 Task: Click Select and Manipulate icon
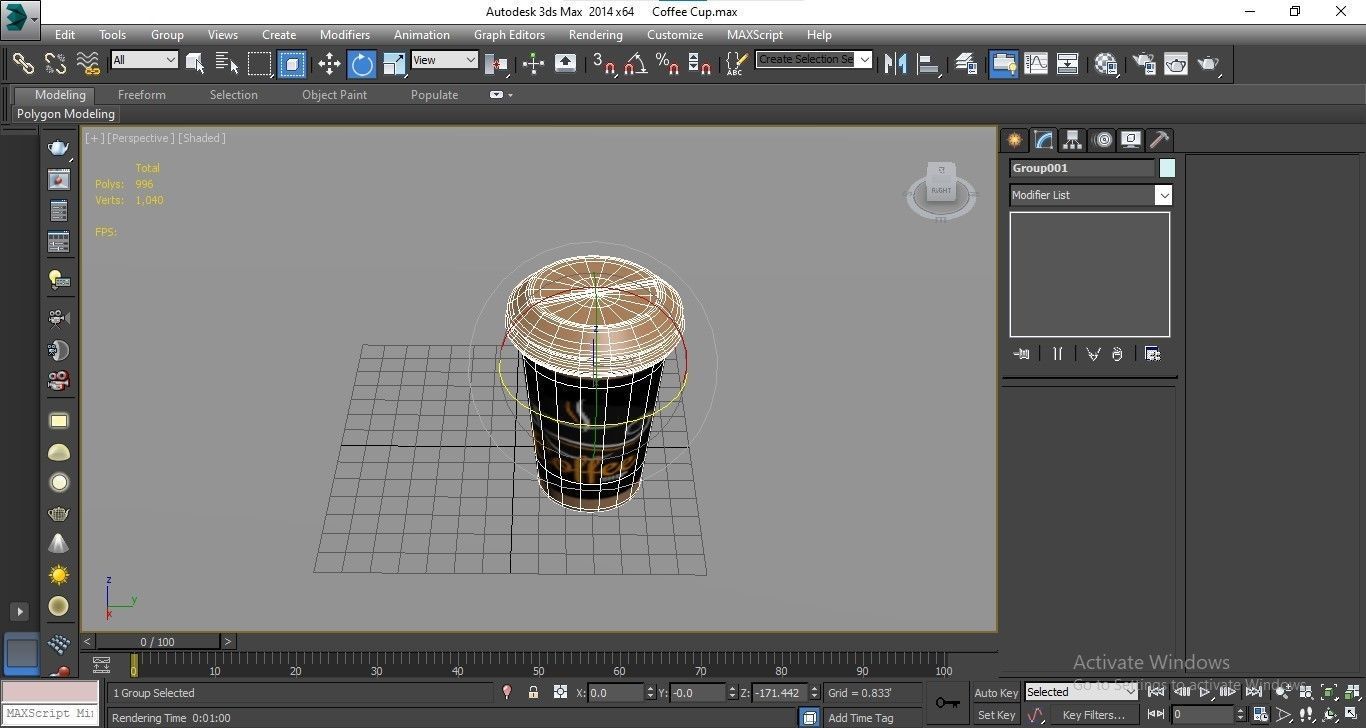(533, 63)
